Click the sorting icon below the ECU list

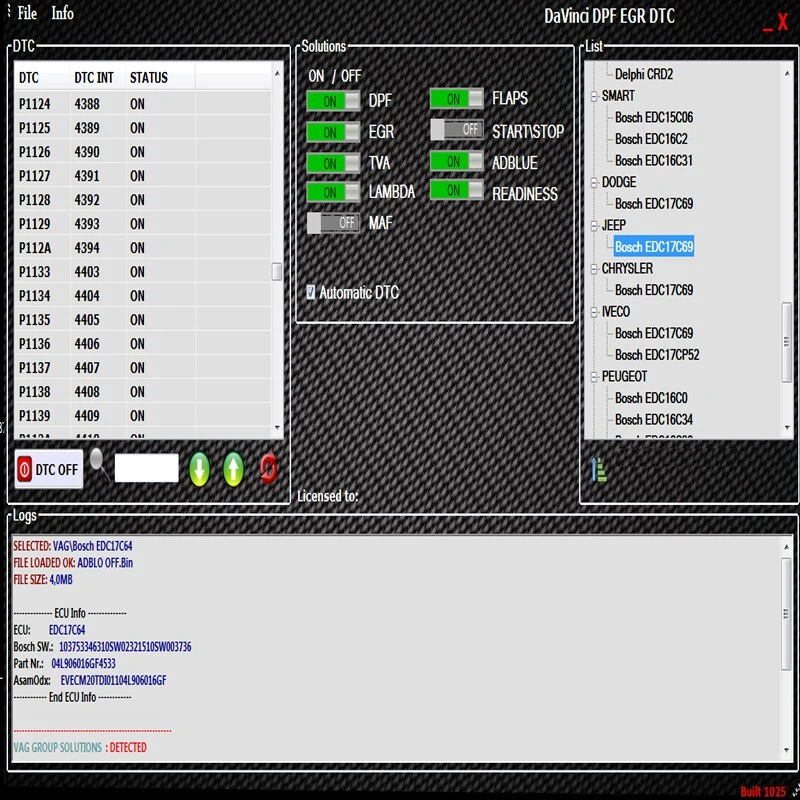pyautogui.click(x=597, y=471)
